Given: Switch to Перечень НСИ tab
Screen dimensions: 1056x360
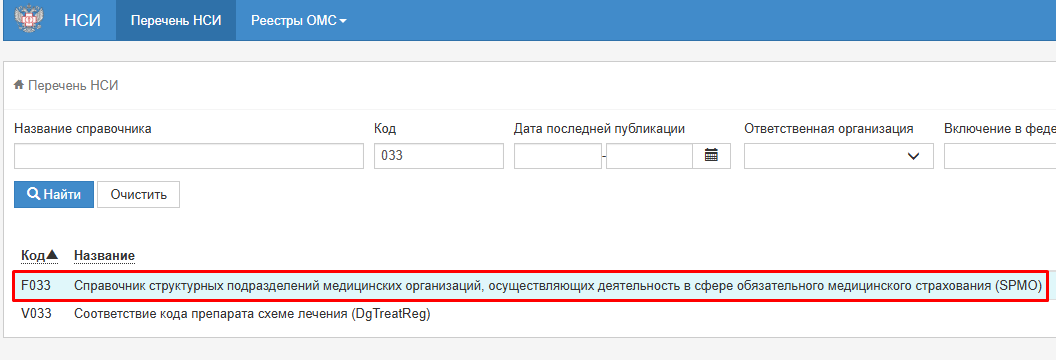Looking at the screenshot, I should (176, 20).
